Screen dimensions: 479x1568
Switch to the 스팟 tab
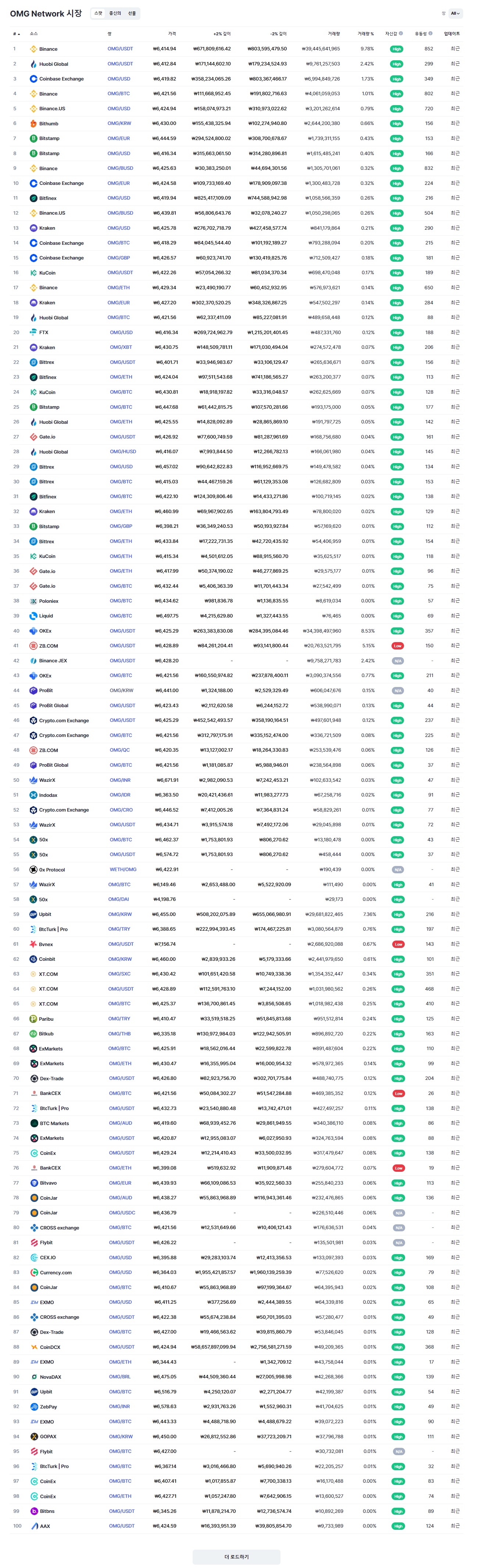(99, 13)
